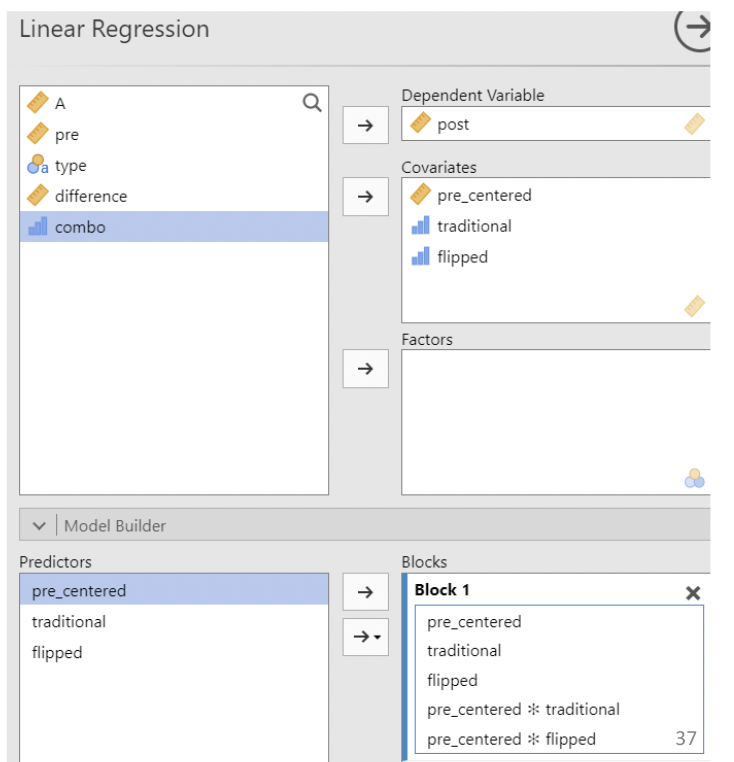Screen dimensions: 734x762
Task: Add predictor to Blocks with arrow button
Action: coord(365,592)
